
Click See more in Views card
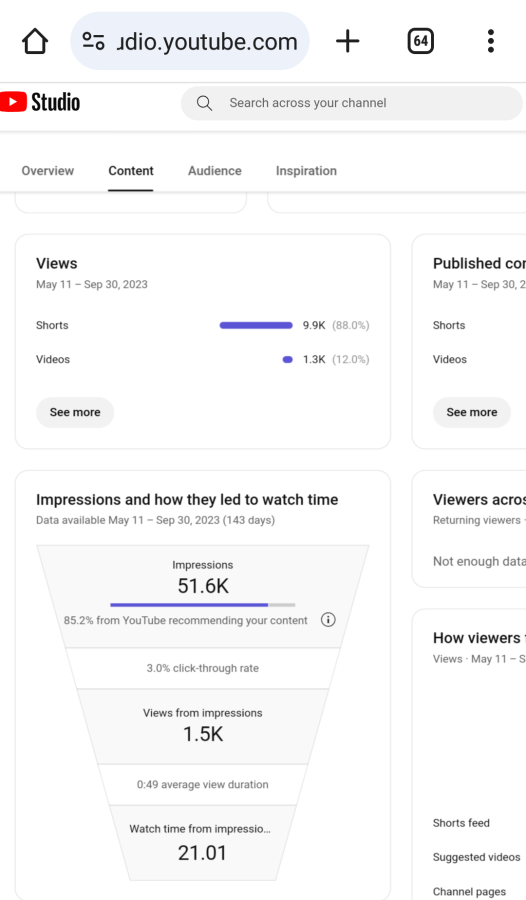[75, 412]
